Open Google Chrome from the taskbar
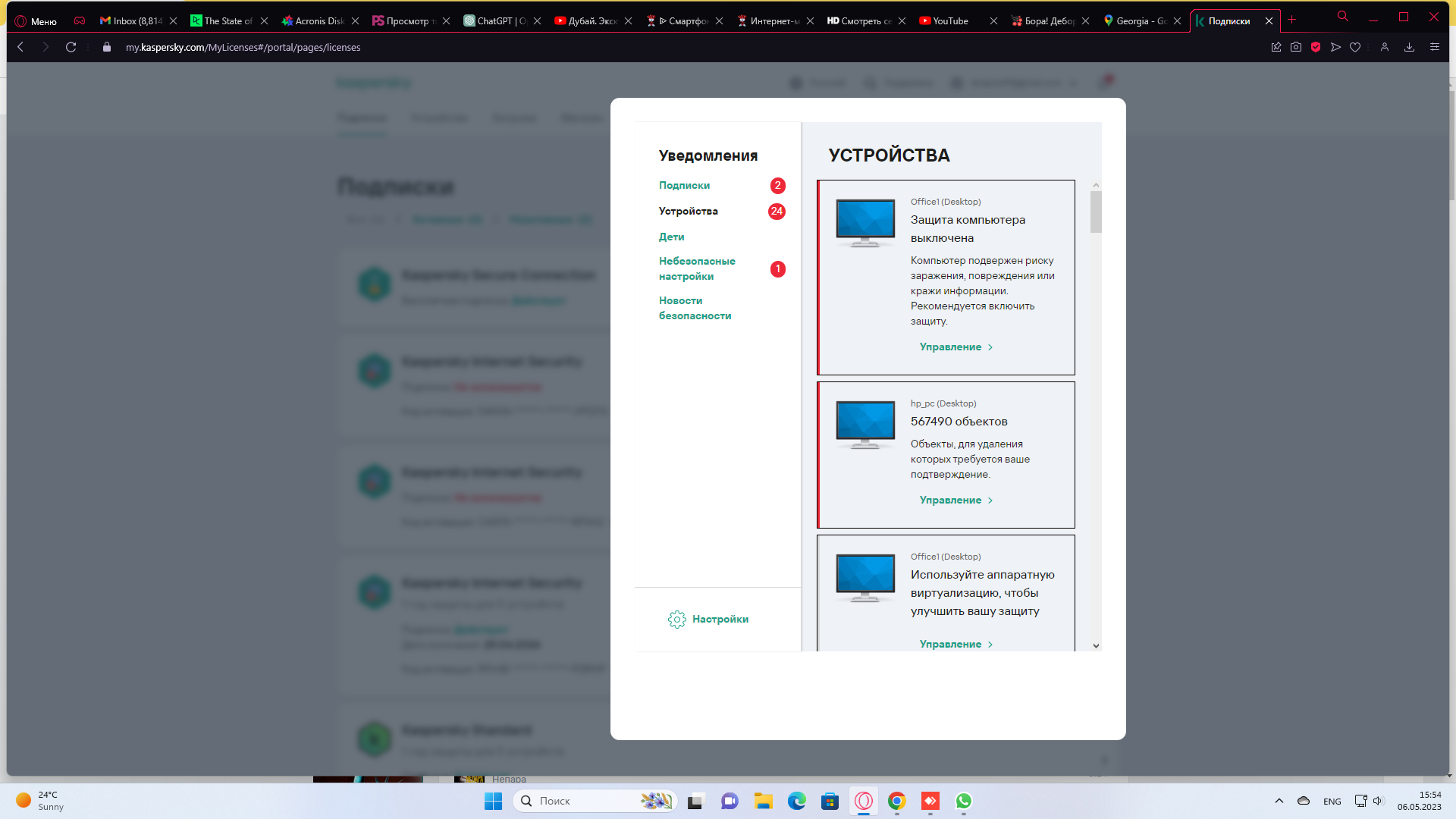1456x819 pixels. click(896, 801)
